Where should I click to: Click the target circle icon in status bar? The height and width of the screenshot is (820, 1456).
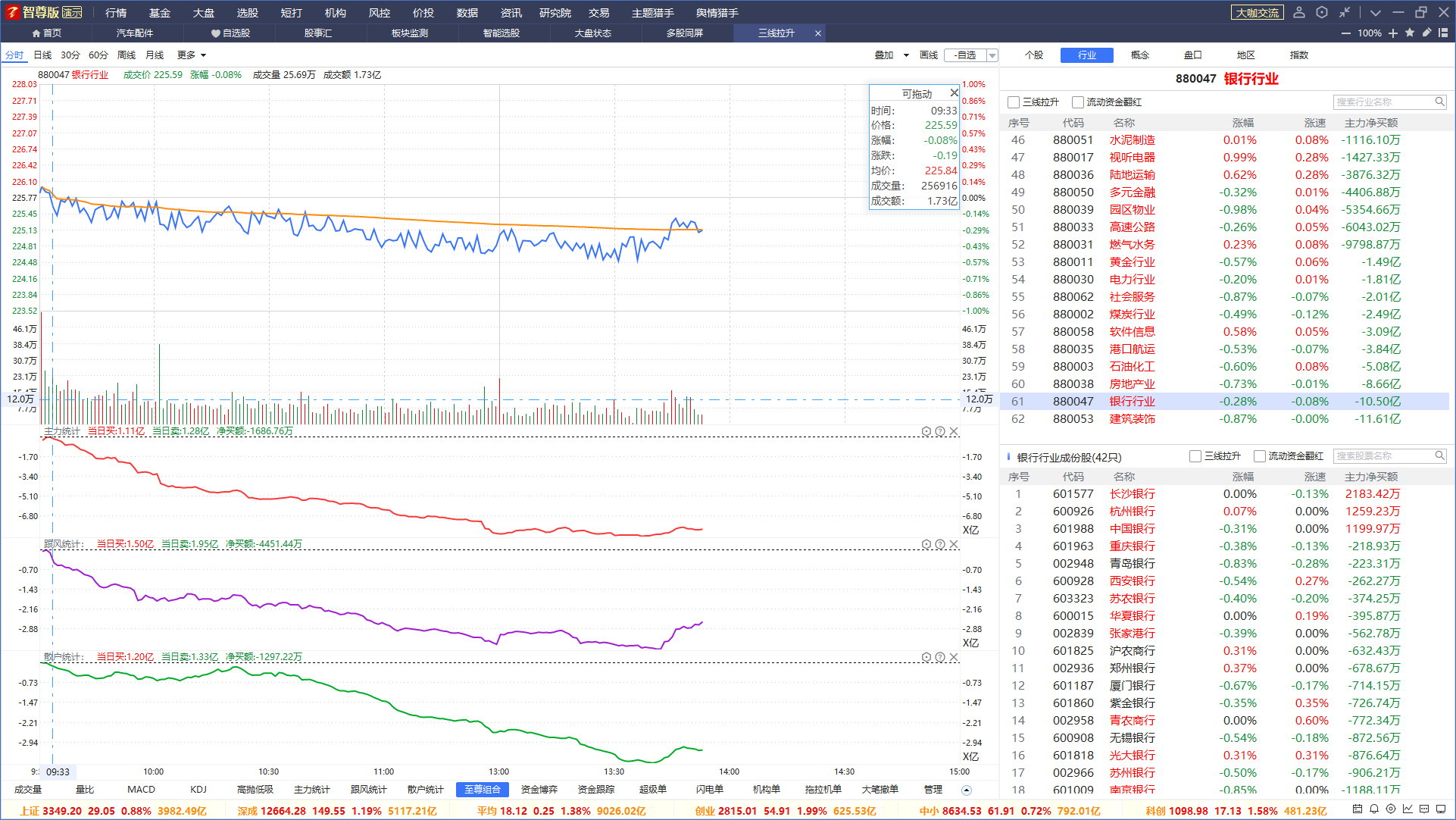click(1391, 809)
